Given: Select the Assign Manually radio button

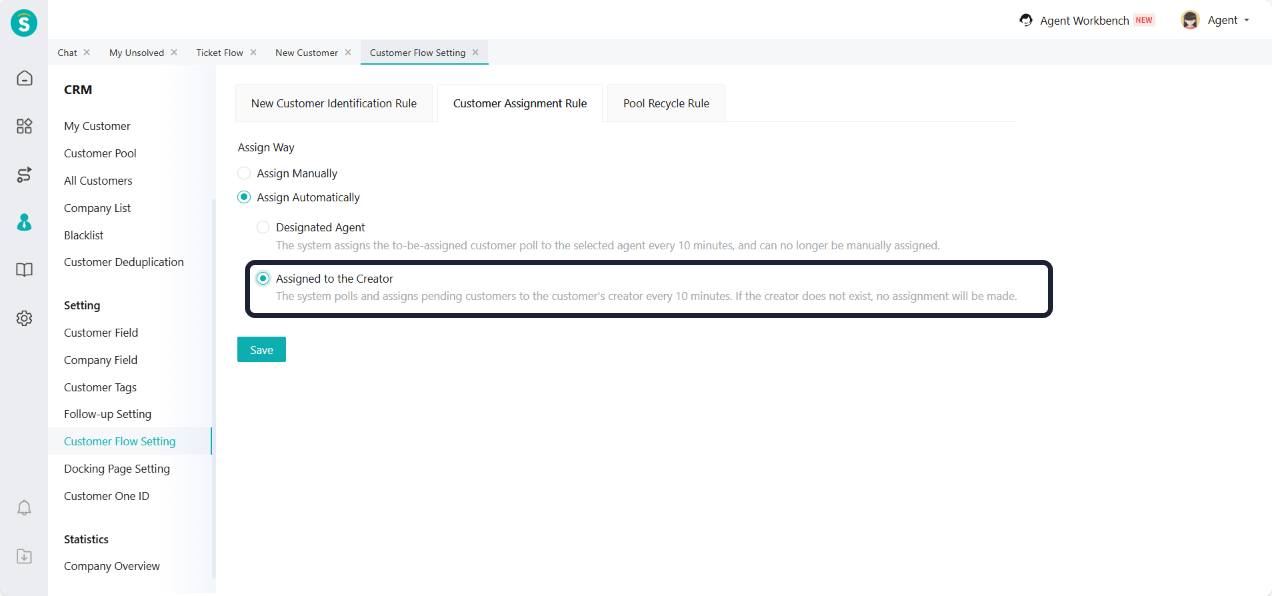Looking at the screenshot, I should tap(244, 173).
